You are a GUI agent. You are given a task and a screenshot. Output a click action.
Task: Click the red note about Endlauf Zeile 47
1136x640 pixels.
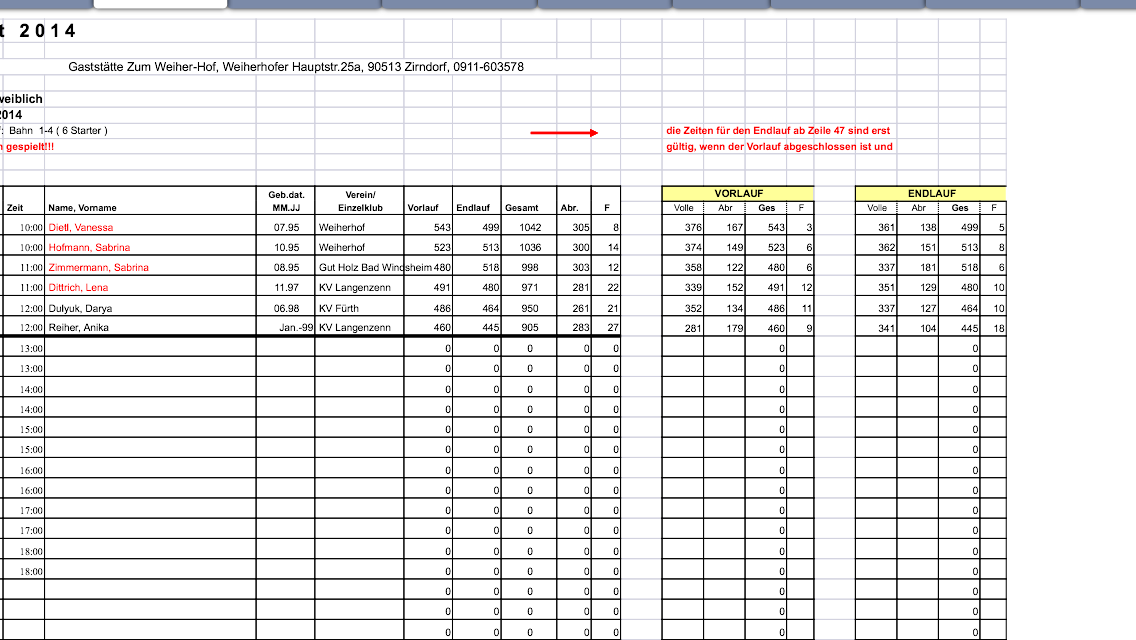[x=778, y=131]
